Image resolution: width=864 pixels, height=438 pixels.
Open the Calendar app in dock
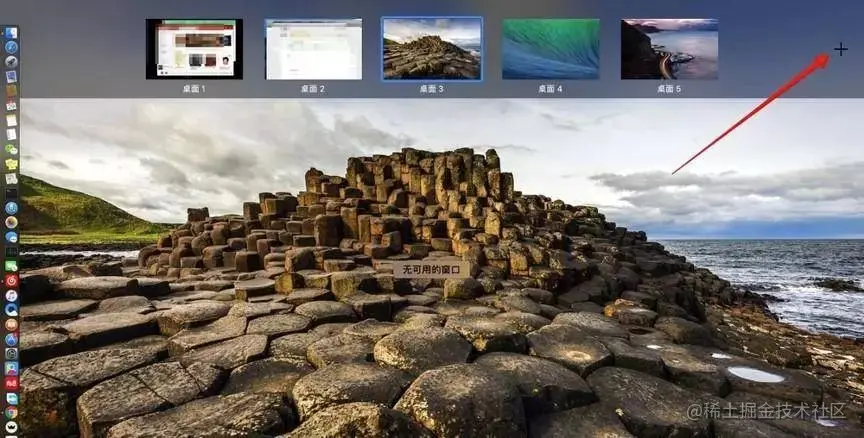(12, 106)
